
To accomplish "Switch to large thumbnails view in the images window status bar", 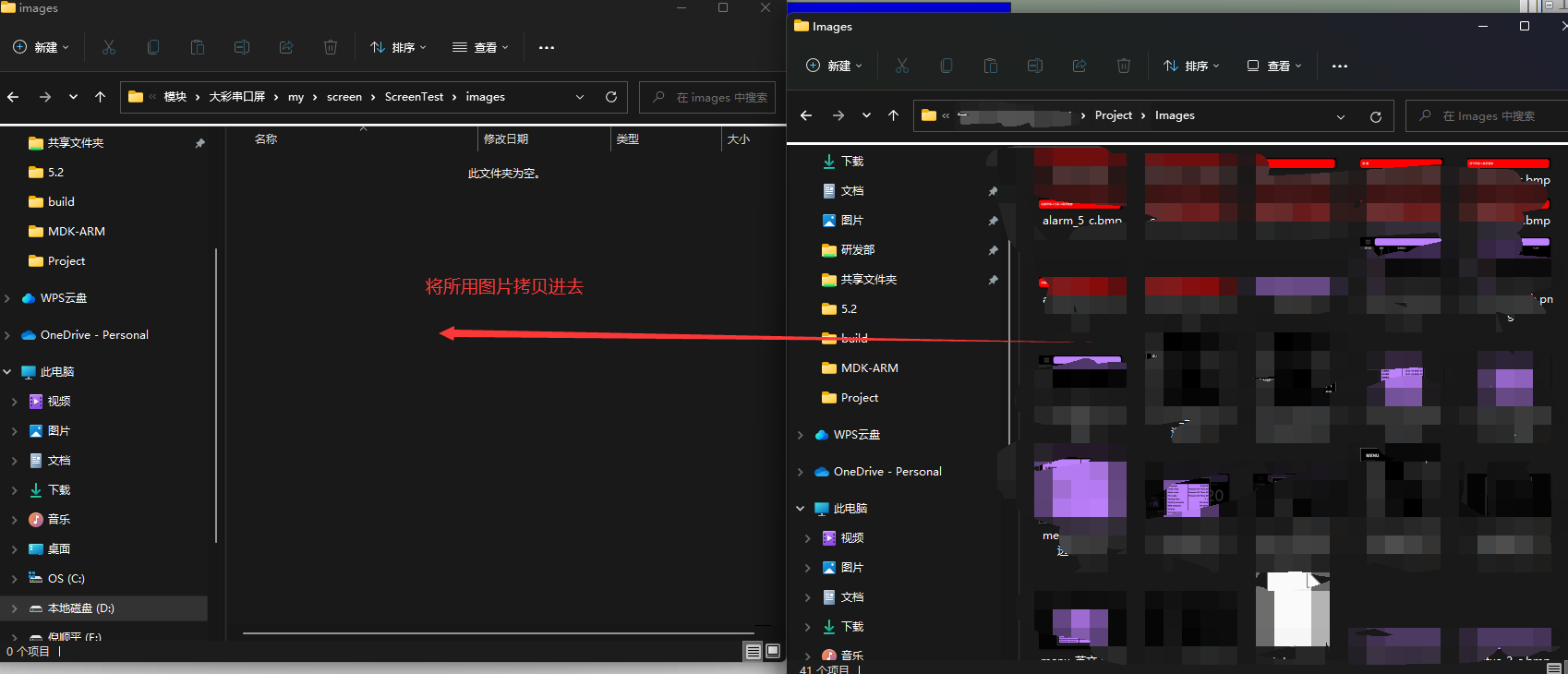I will pos(773,651).
